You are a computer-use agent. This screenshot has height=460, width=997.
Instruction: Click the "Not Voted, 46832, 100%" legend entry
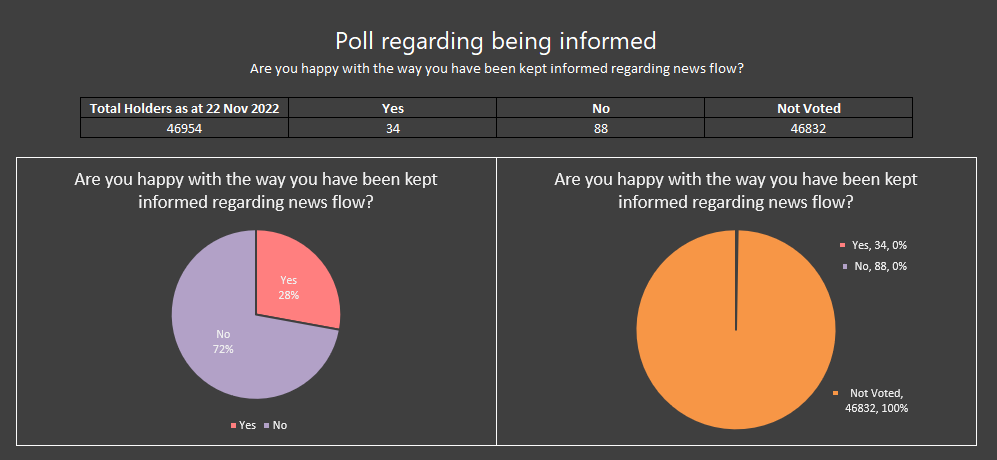coord(878,401)
